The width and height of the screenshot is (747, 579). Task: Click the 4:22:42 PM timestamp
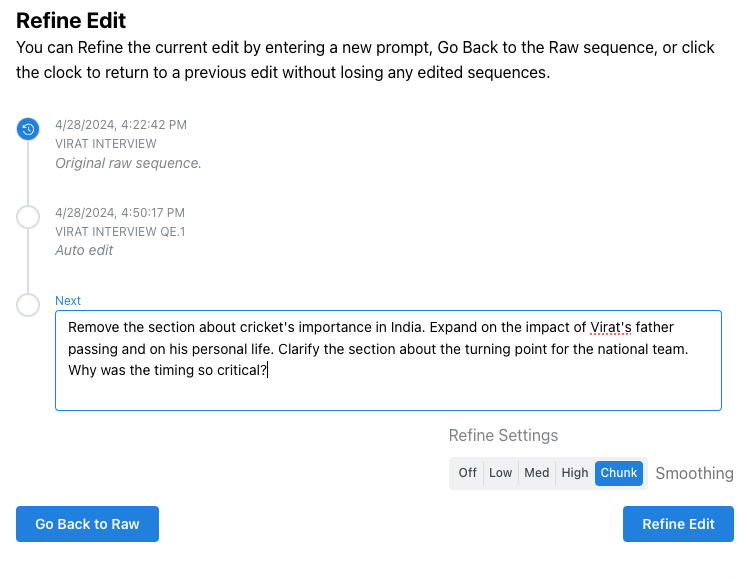[x=121, y=125]
